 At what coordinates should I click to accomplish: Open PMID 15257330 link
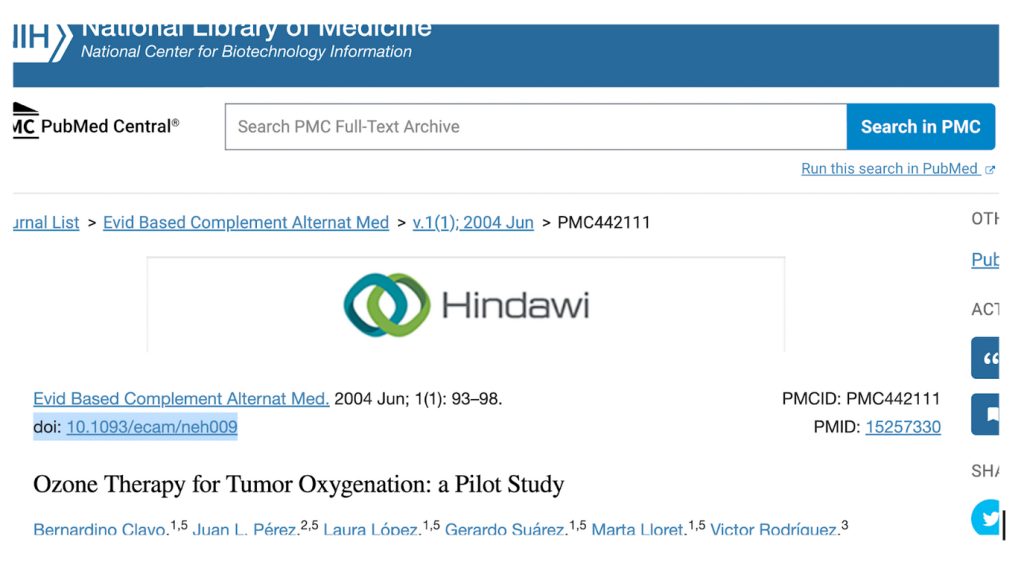pyautogui.click(x=903, y=427)
